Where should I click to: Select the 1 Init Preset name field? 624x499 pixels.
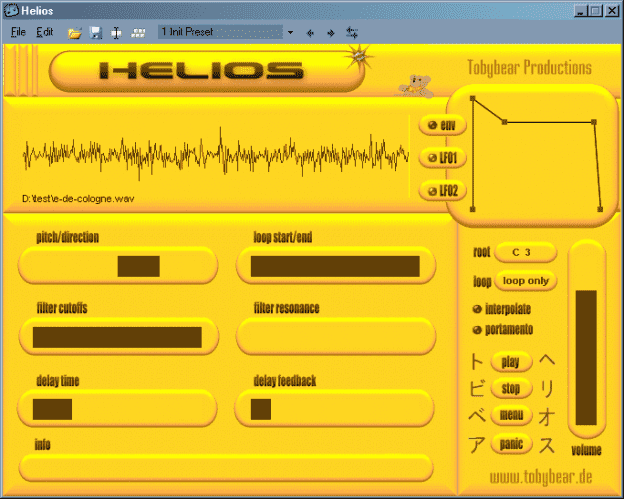pyautogui.click(x=221, y=32)
